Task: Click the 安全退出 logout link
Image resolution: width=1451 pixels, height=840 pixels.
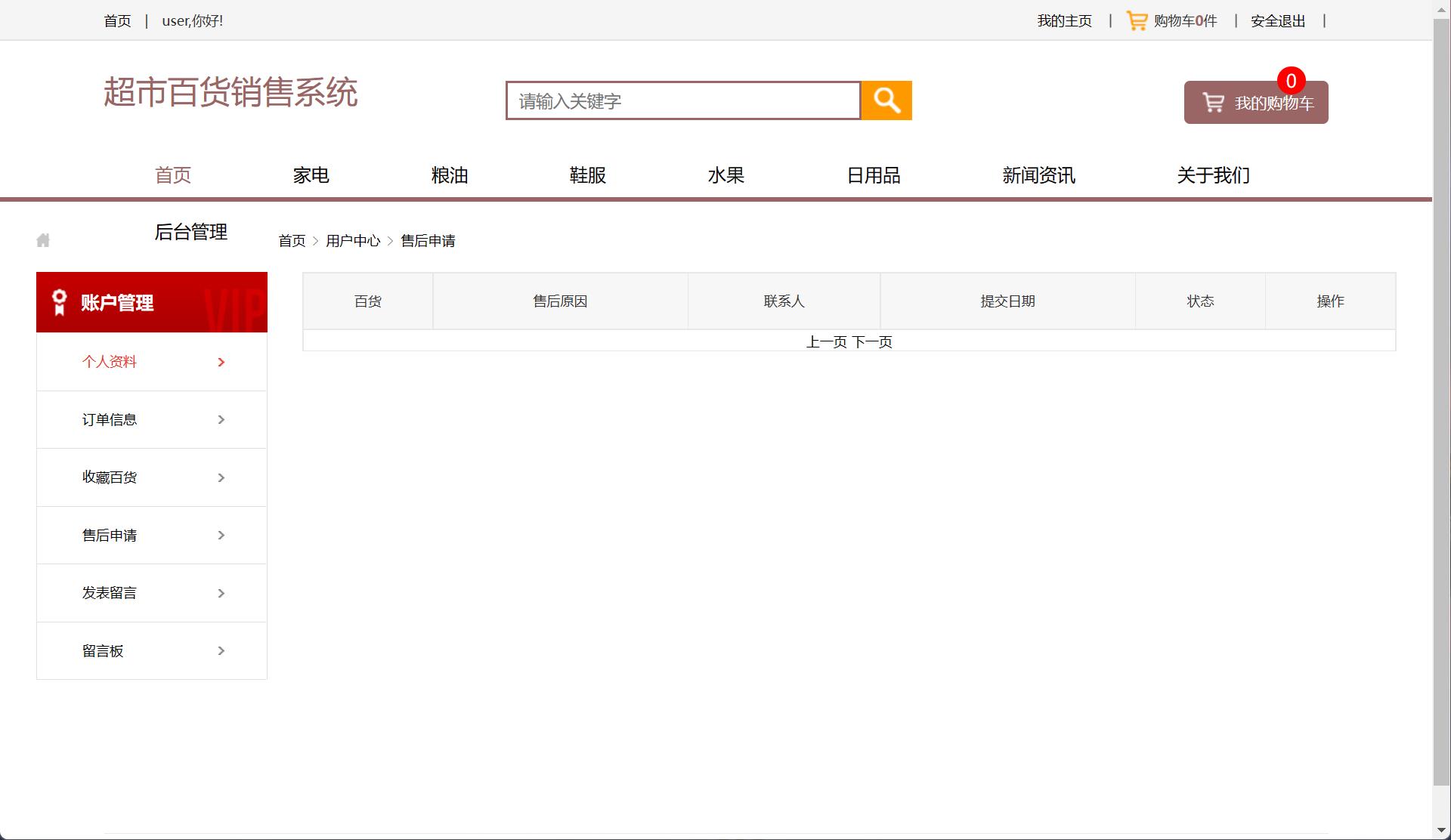Action: coord(1276,20)
